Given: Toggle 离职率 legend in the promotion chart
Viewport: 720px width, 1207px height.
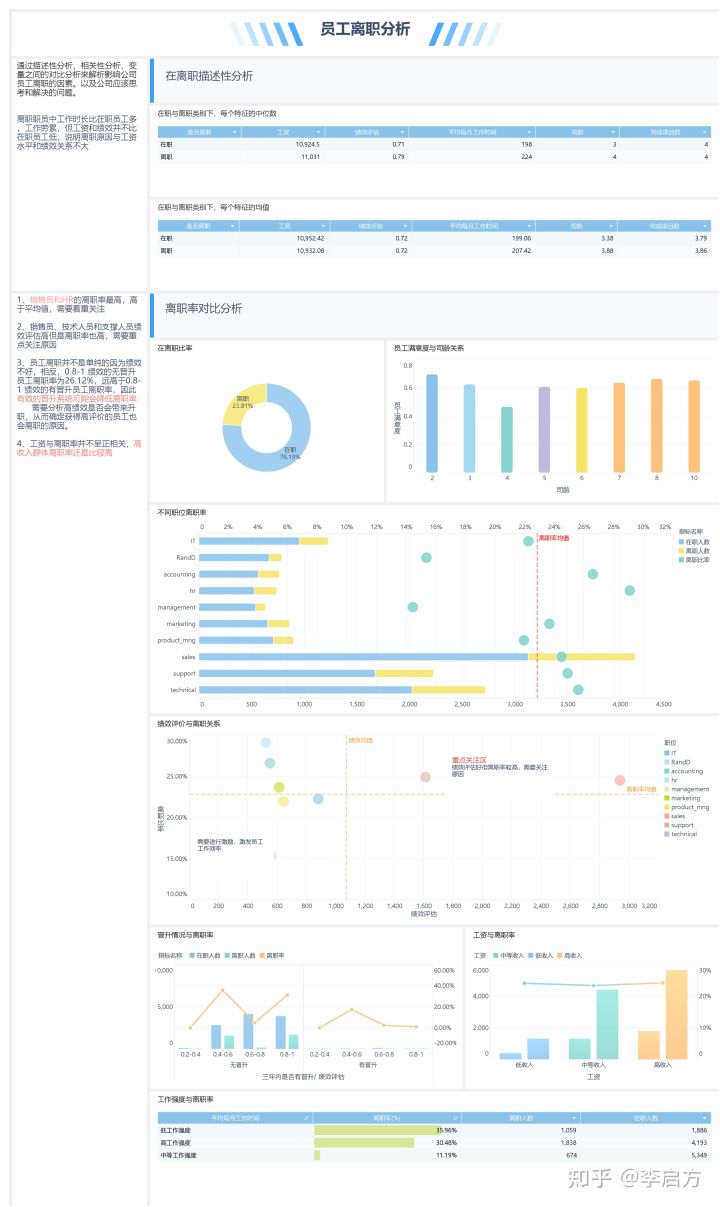Looking at the screenshot, I should click(273, 956).
